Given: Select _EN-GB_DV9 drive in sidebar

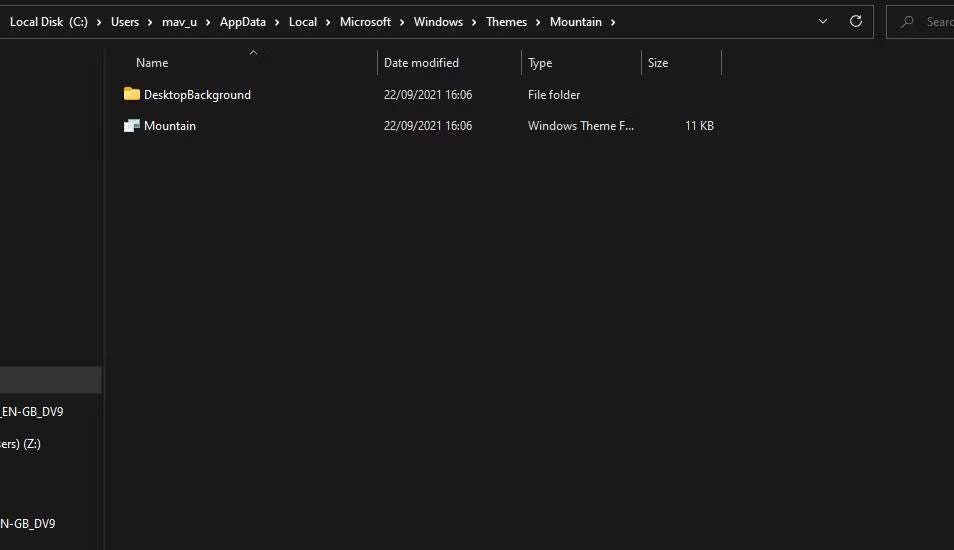Looking at the screenshot, I should 32,412.
